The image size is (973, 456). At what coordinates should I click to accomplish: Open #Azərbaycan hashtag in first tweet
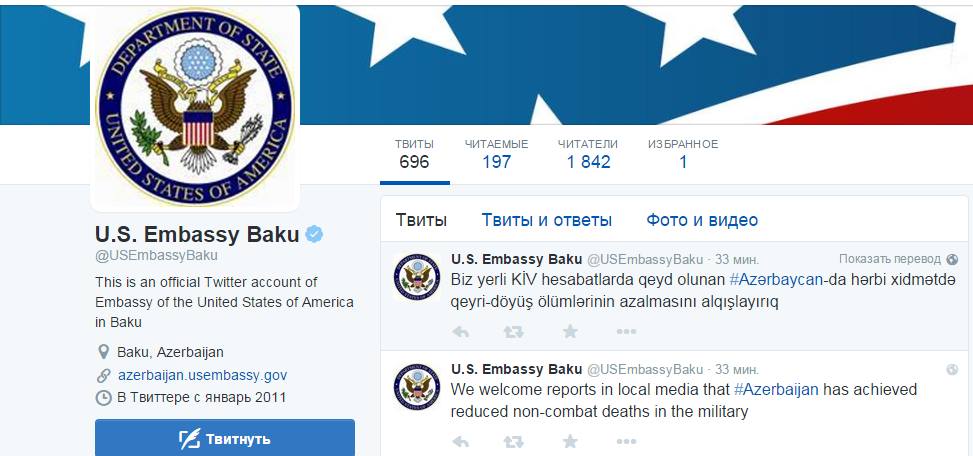click(x=776, y=280)
